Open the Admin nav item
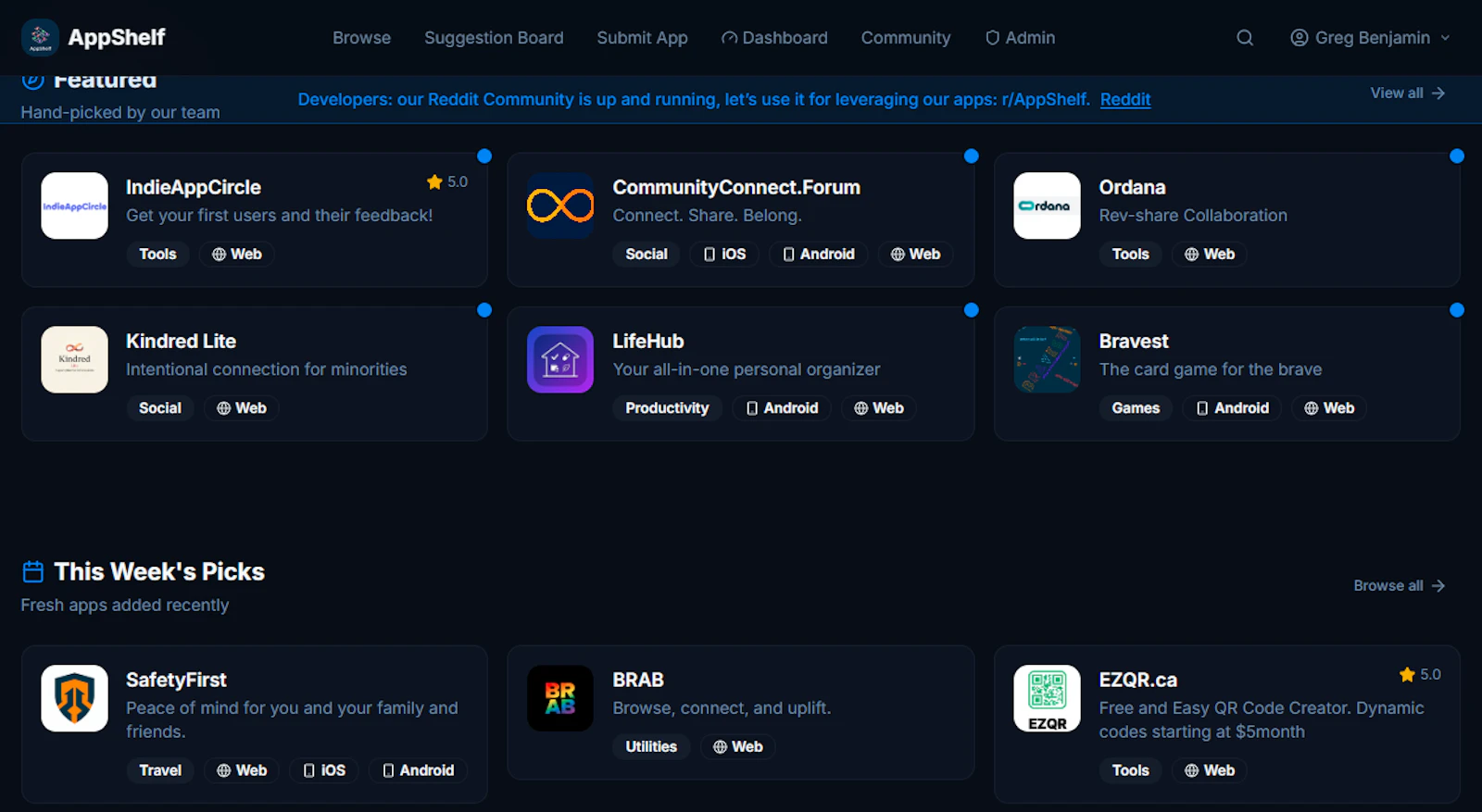1482x812 pixels. coord(1020,38)
